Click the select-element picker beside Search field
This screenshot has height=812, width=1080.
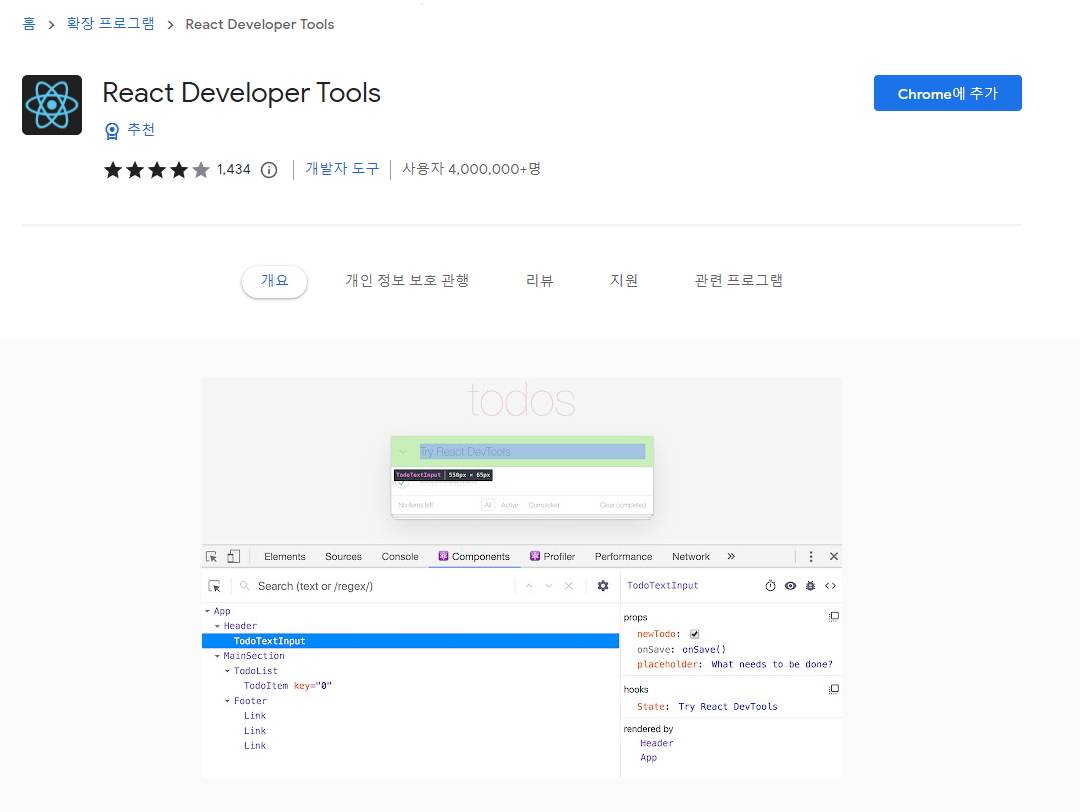(x=214, y=586)
